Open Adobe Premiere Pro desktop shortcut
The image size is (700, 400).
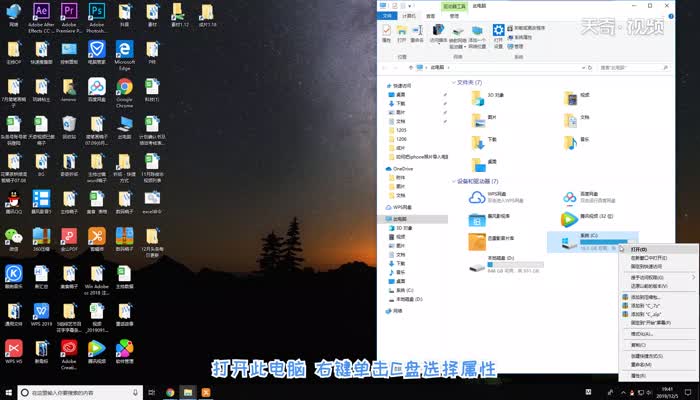(x=69, y=18)
